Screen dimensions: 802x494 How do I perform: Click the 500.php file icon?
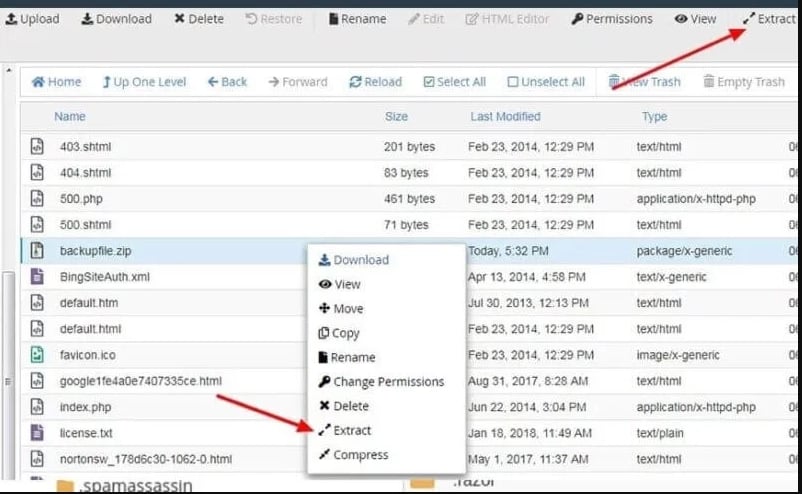37,198
